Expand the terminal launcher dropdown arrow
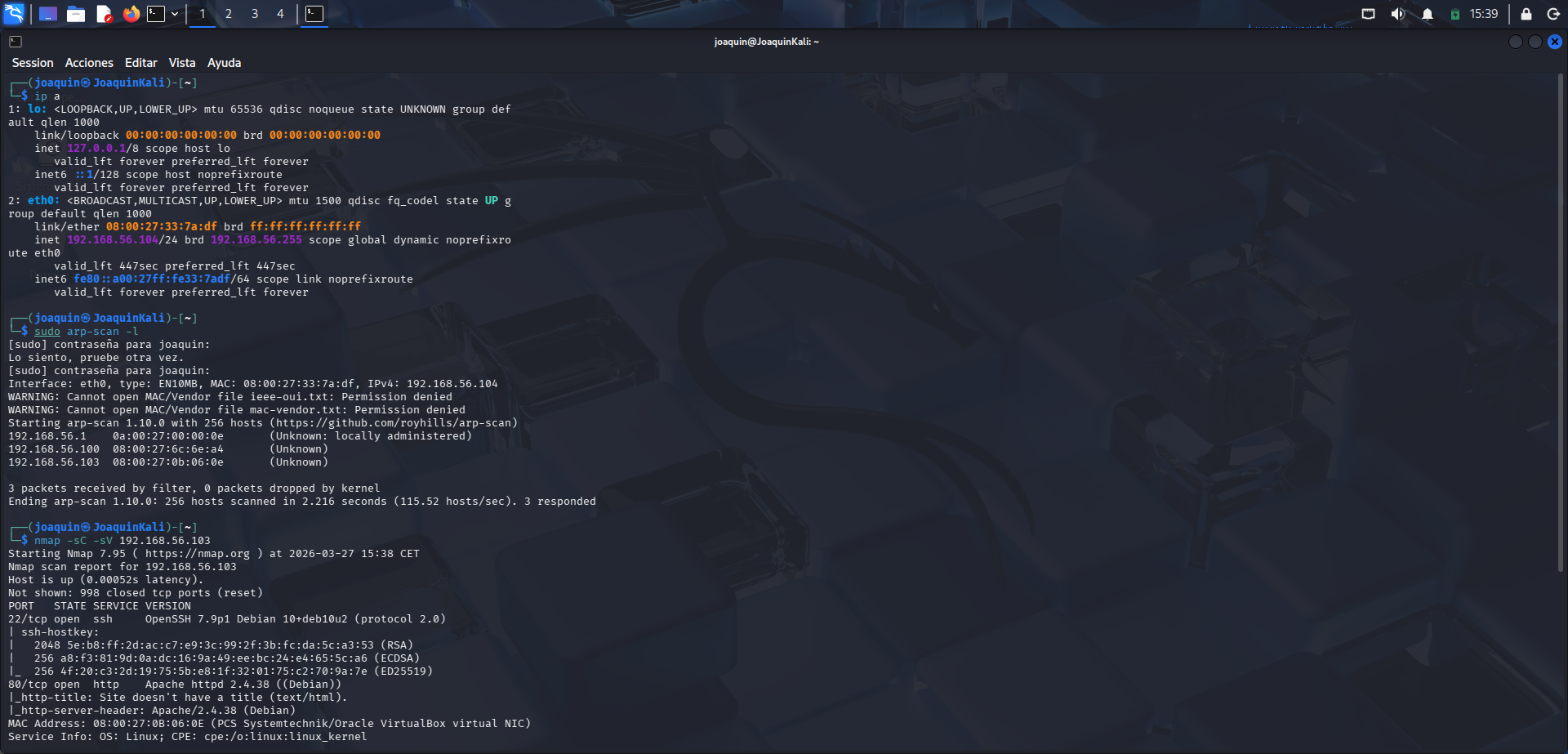 (x=175, y=14)
